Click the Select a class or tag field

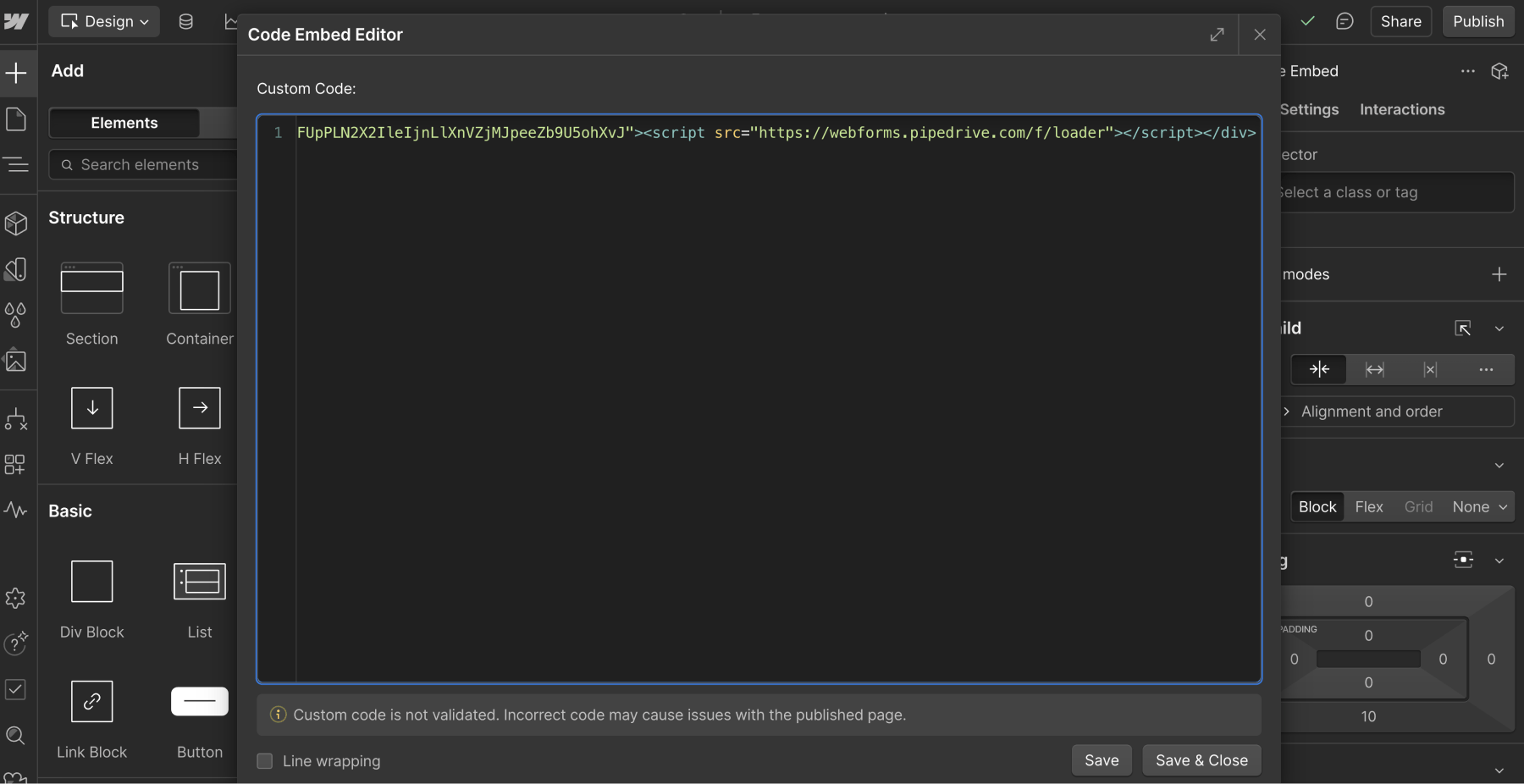1397,192
